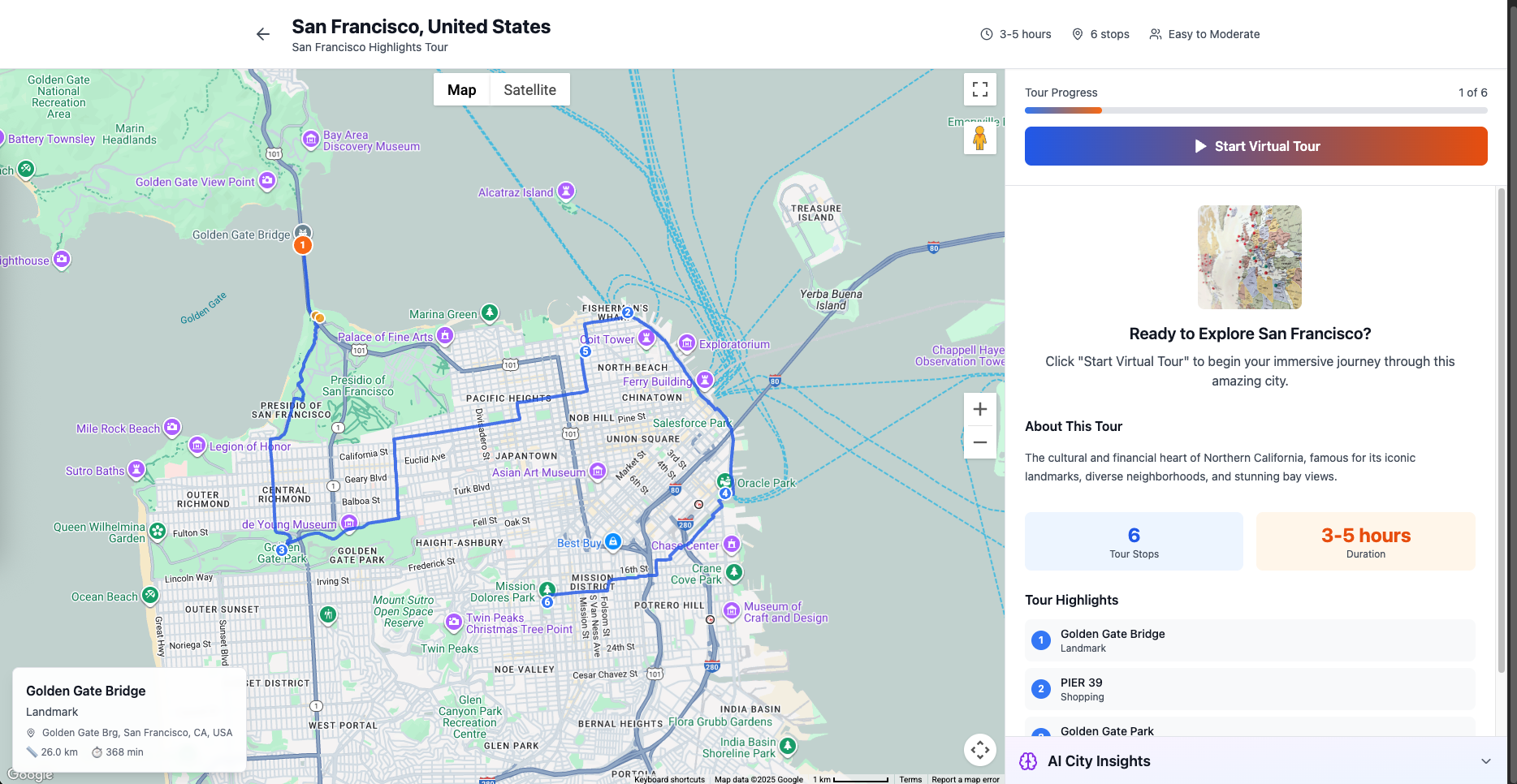Viewport: 1517px width, 784px height.
Task: Click the Google logo on map
Action: coord(30,774)
